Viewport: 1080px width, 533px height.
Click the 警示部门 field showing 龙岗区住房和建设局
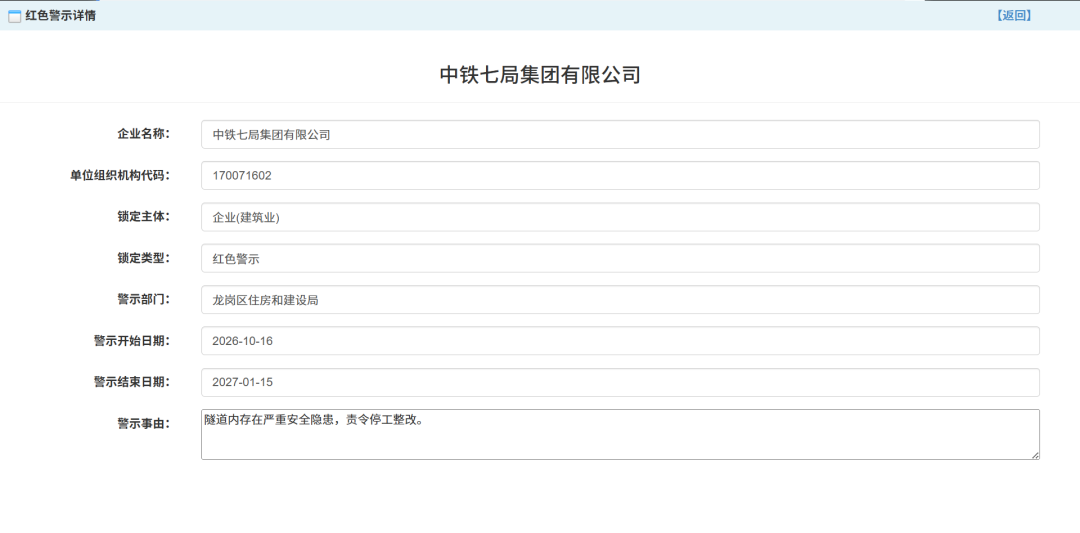click(x=620, y=300)
